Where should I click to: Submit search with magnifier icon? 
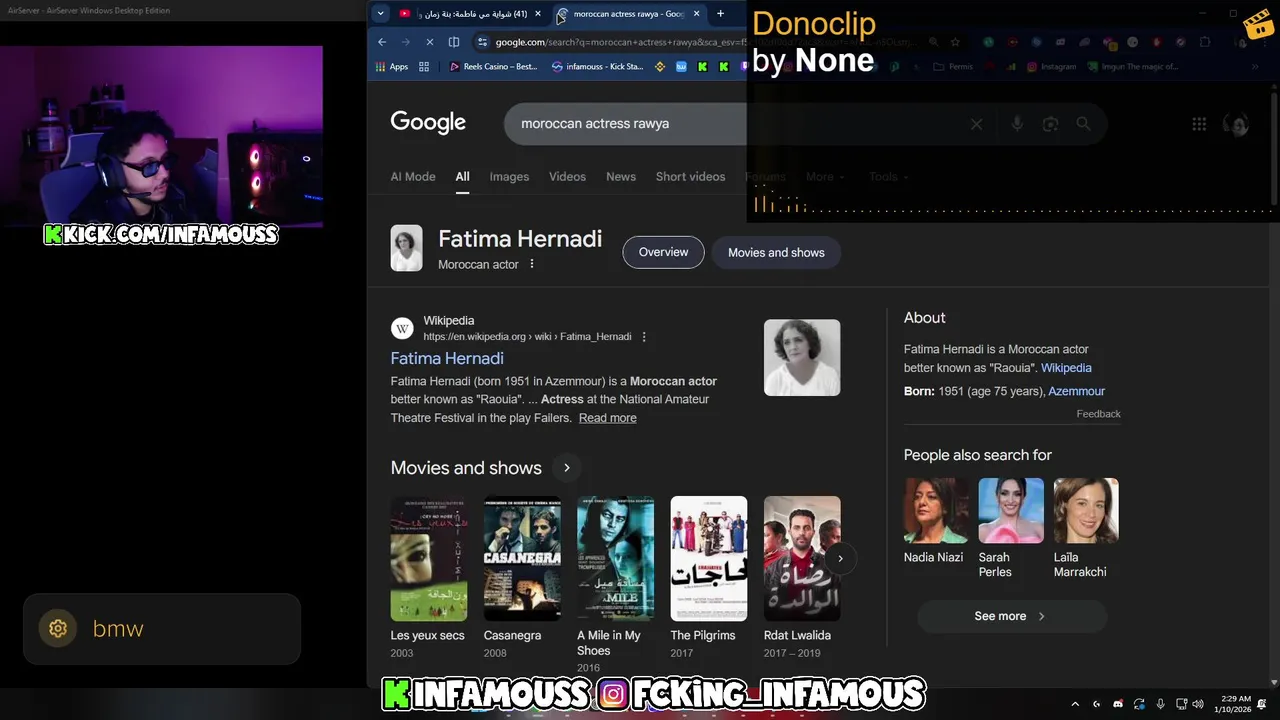pos(1083,124)
